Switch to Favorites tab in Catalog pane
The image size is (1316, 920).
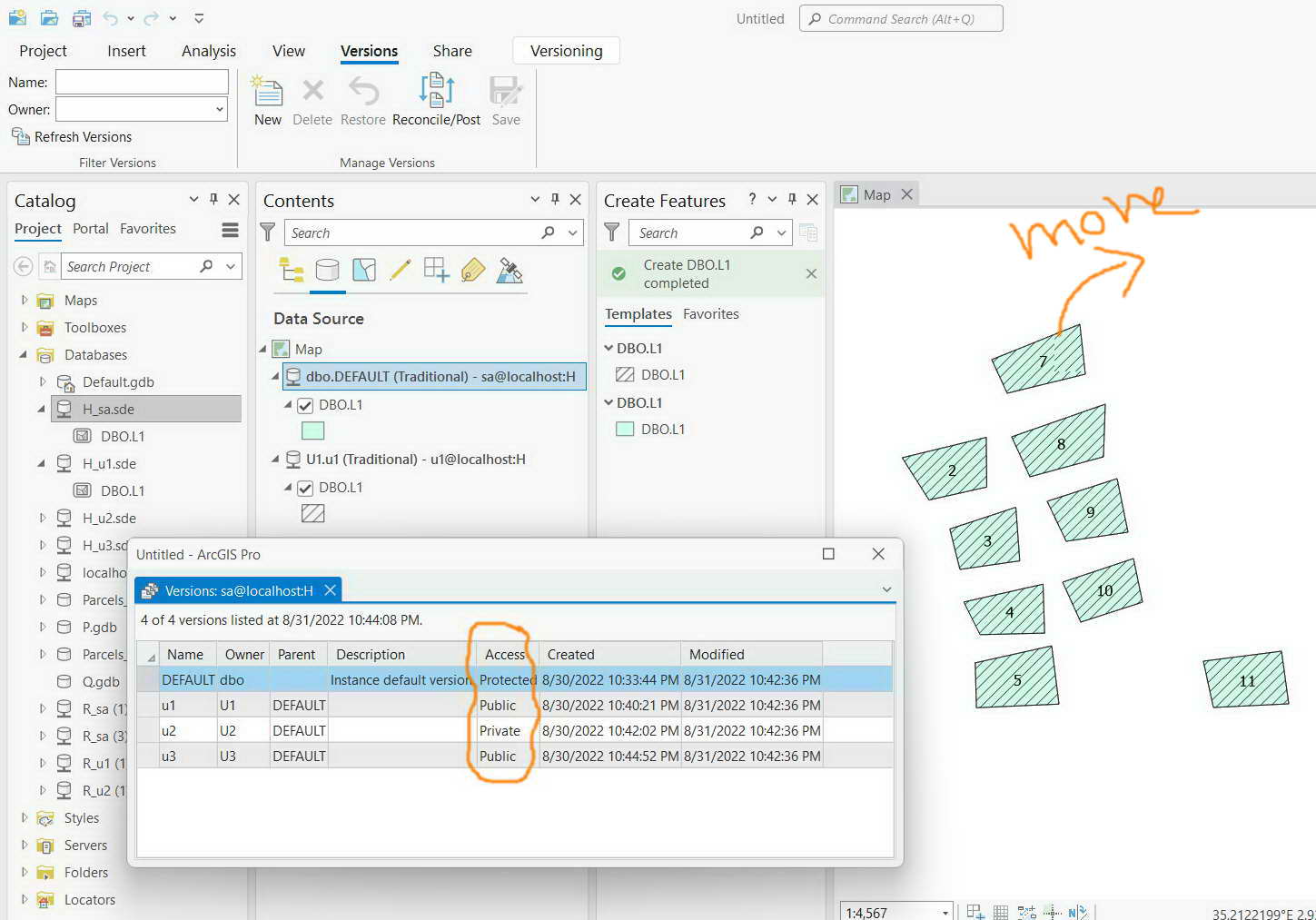click(x=148, y=229)
